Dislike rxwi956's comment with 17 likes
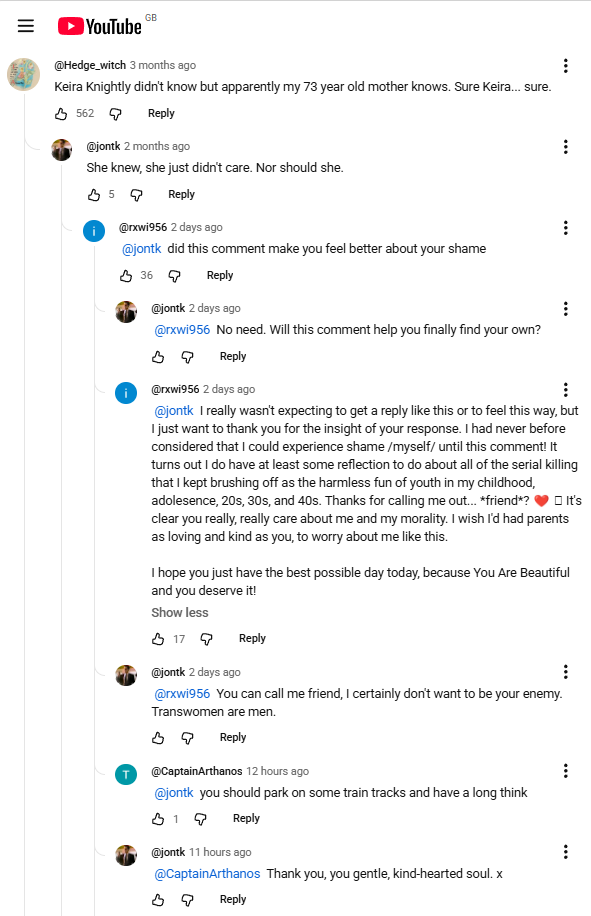Viewport: 591px width, 916px height. coord(206,639)
